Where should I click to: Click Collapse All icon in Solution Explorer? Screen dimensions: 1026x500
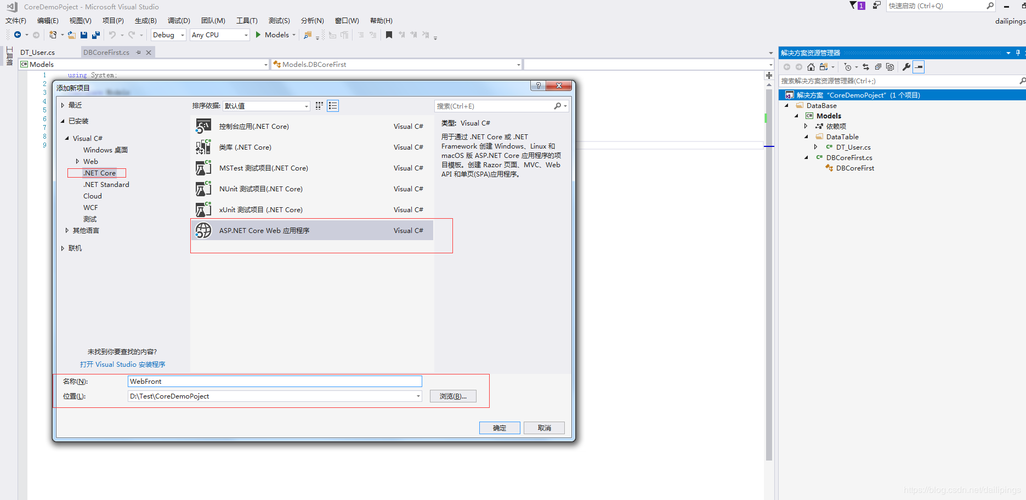(x=878, y=67)
